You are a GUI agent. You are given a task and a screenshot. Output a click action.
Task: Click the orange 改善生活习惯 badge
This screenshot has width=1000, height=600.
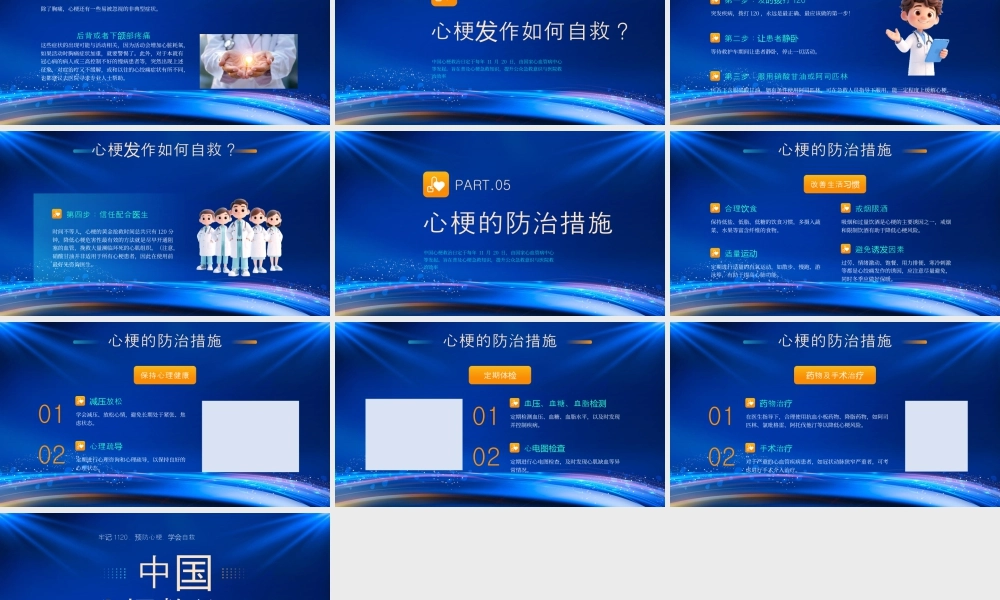click(x=835, y=184)
